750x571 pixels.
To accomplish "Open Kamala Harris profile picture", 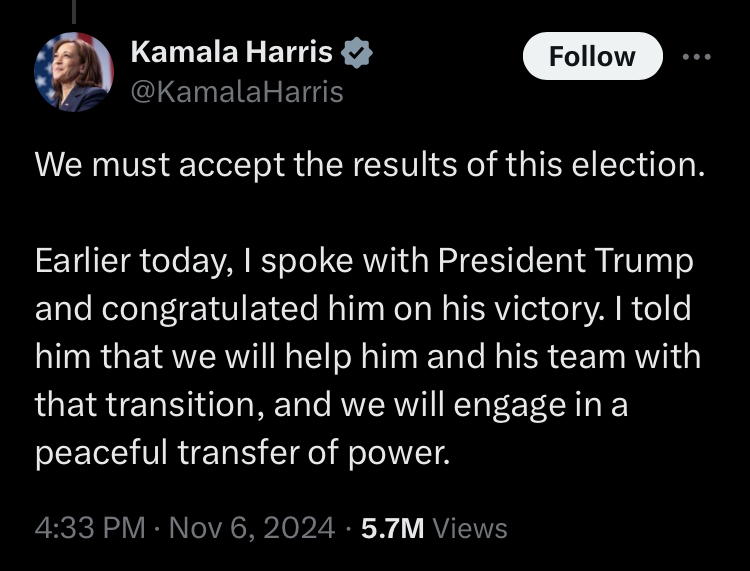I will 73,72.
